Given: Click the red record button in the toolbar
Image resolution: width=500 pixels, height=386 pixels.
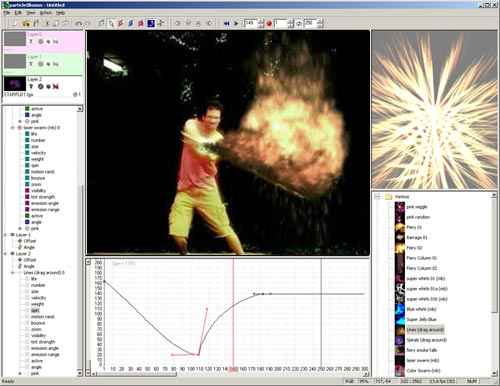Looking at the screenshot, I should click(x=269, y=23).
